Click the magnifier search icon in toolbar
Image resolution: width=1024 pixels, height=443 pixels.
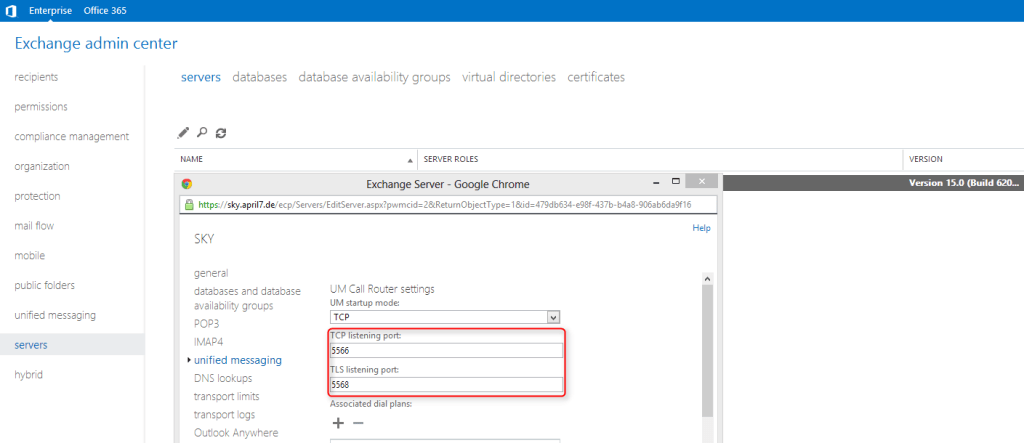[202, 133]
